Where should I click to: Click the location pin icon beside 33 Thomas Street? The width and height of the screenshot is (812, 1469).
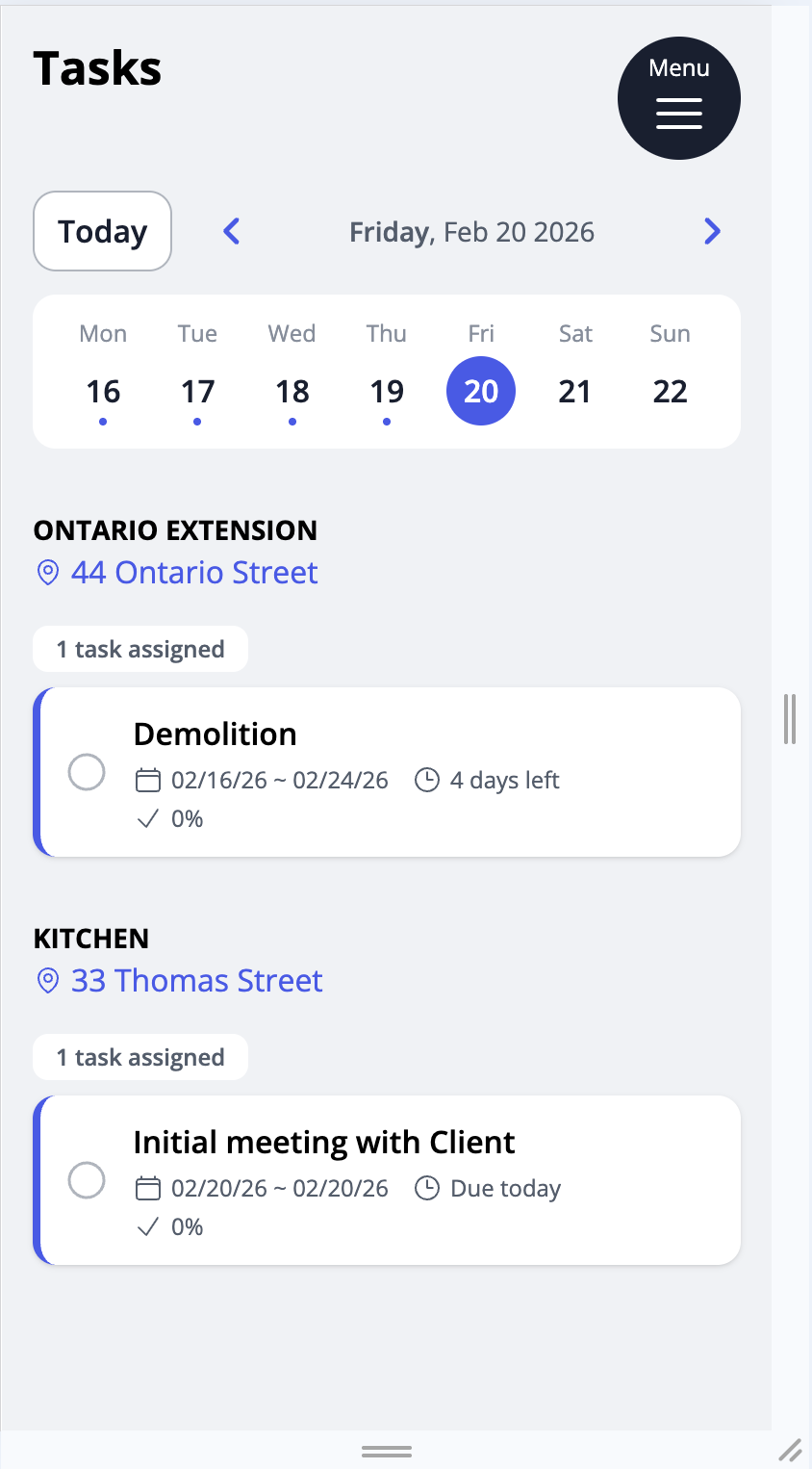click(47, 981)
